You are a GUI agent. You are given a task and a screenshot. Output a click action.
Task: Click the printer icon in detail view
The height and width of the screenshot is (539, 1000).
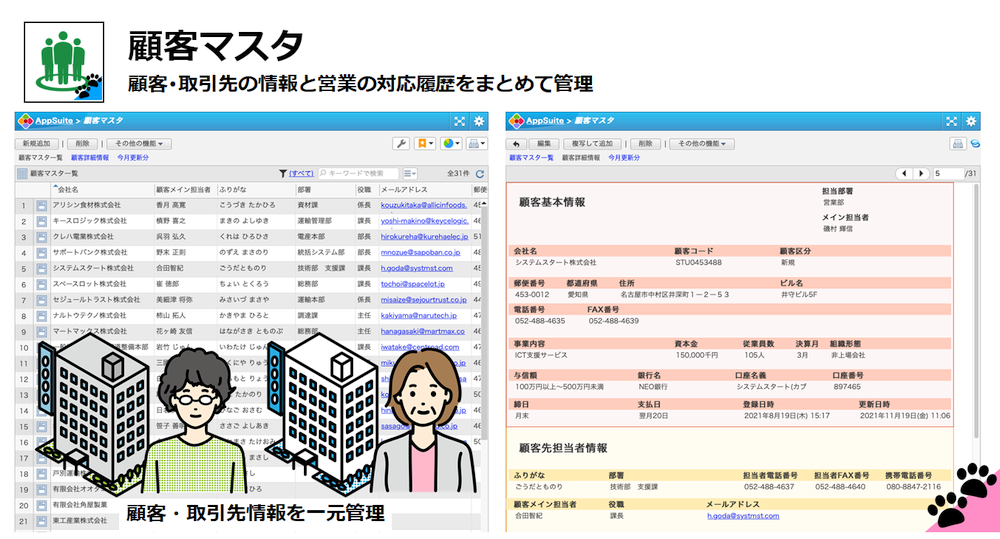point(957,144)
